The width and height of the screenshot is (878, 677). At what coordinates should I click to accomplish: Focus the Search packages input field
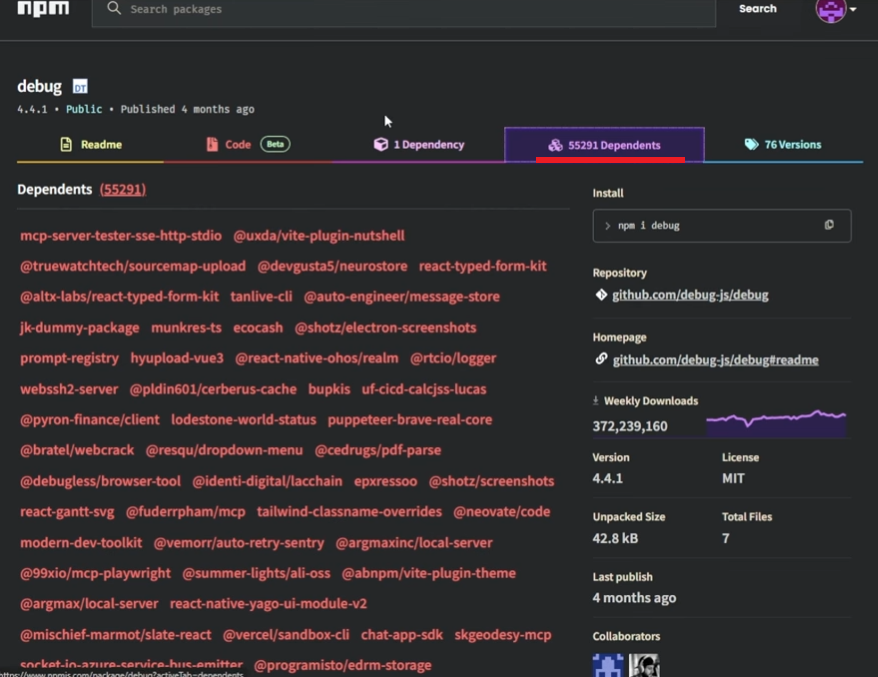click(403, 10)
